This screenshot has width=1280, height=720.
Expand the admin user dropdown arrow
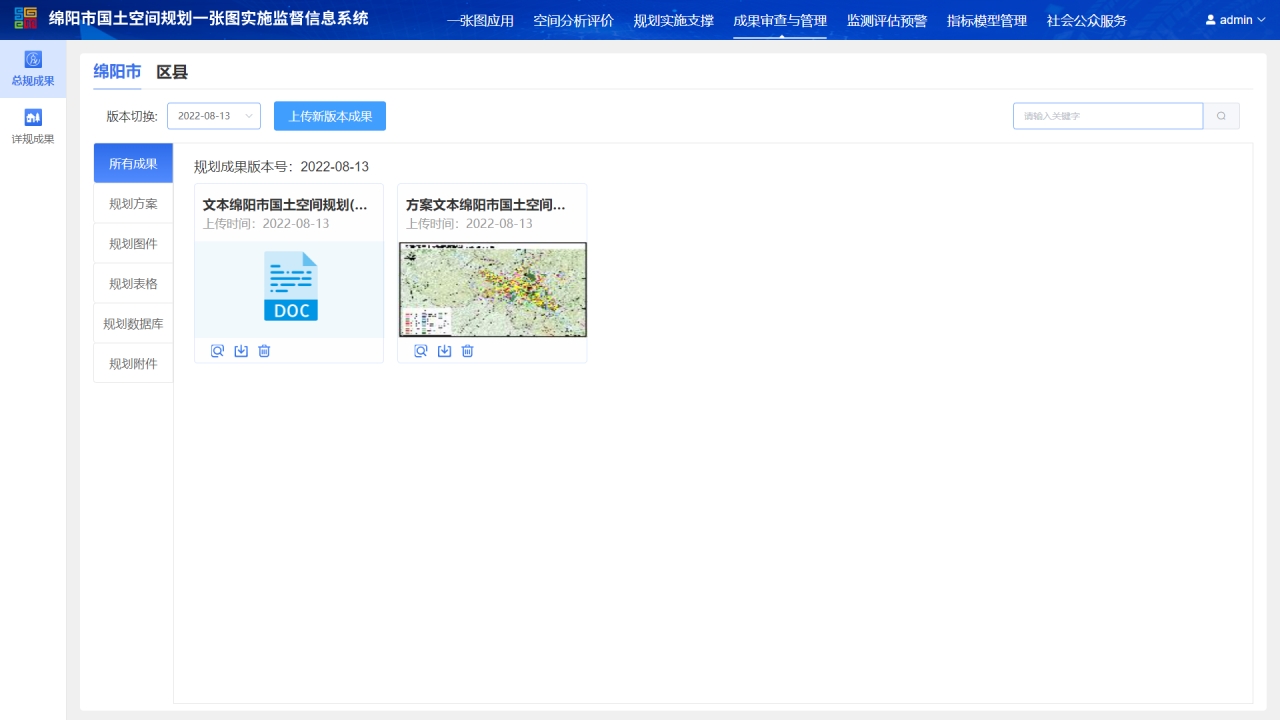[1261, 20]
